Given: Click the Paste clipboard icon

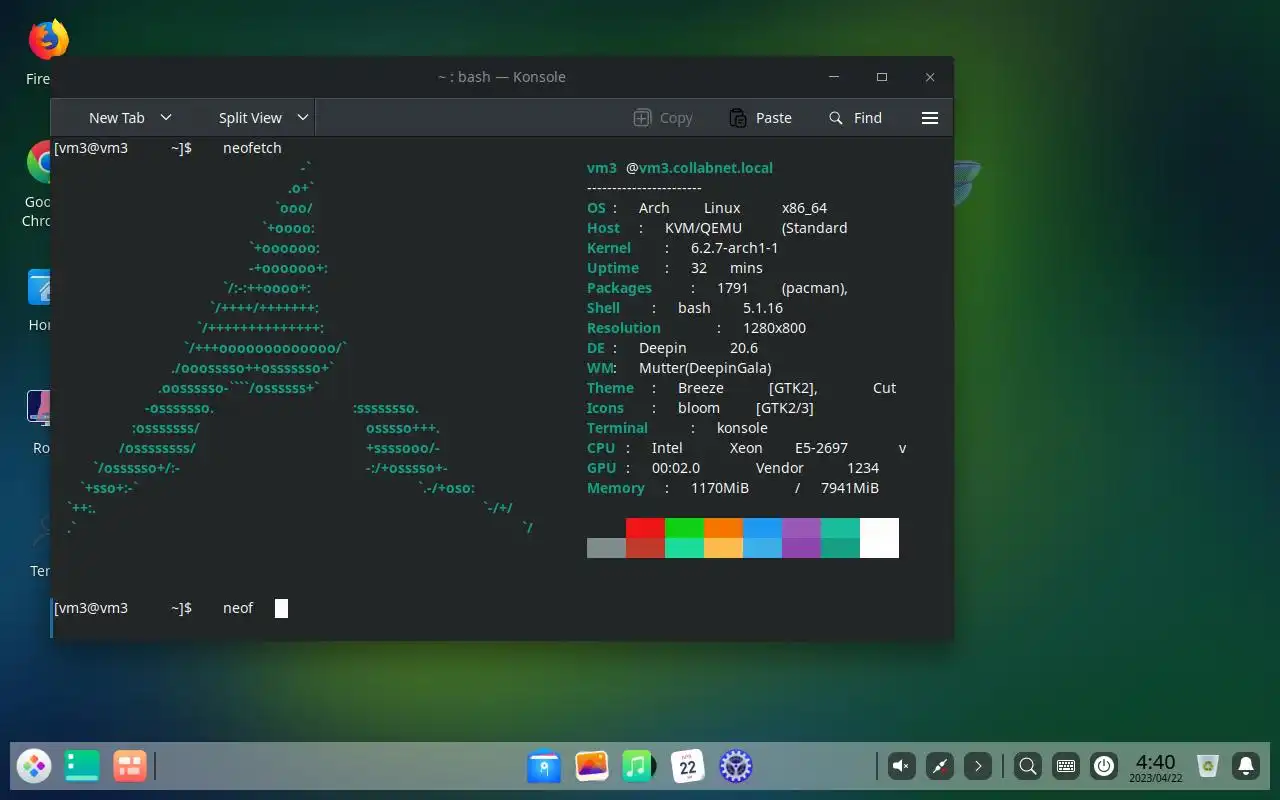Looking at the screenshot, I should tap(738, 118).
